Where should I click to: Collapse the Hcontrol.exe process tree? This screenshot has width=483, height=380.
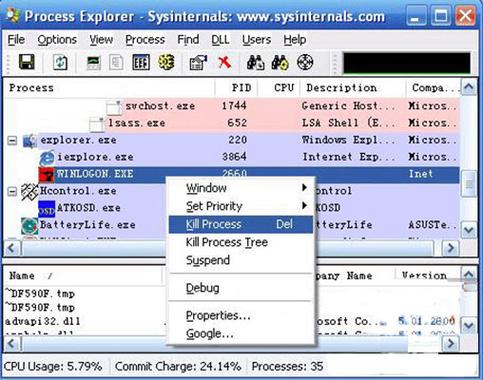12,191
